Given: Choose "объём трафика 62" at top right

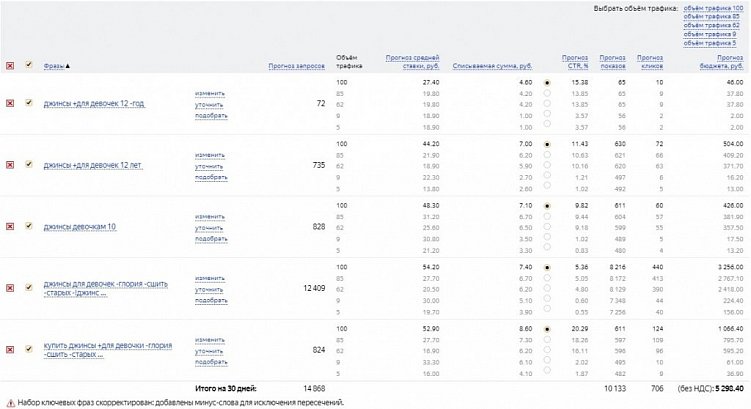Looking at the screenshot, I should point(713,26).
